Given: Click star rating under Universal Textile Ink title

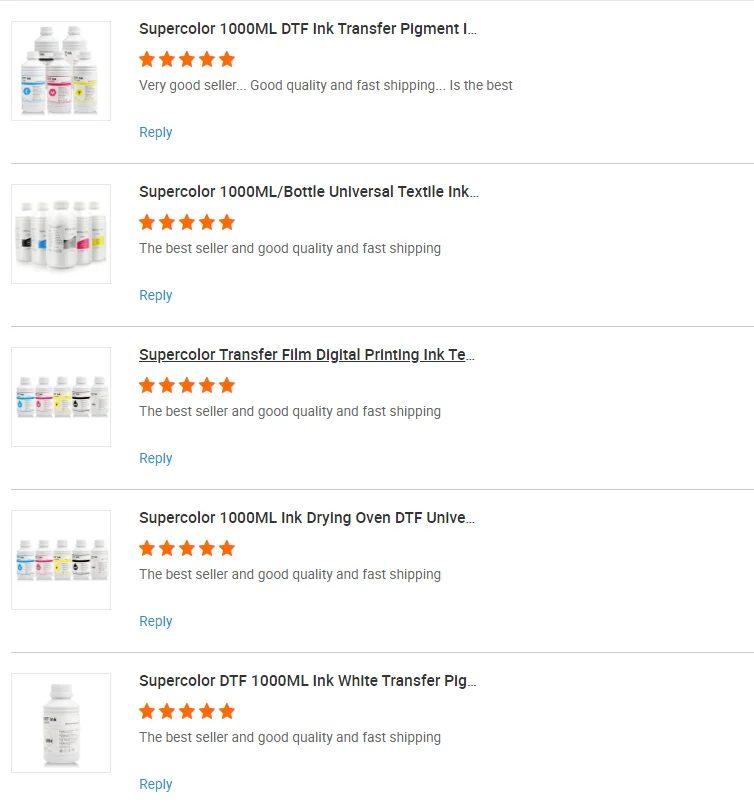Looking at the screenshot, I should pyautogui.click(x=187, y=222).
